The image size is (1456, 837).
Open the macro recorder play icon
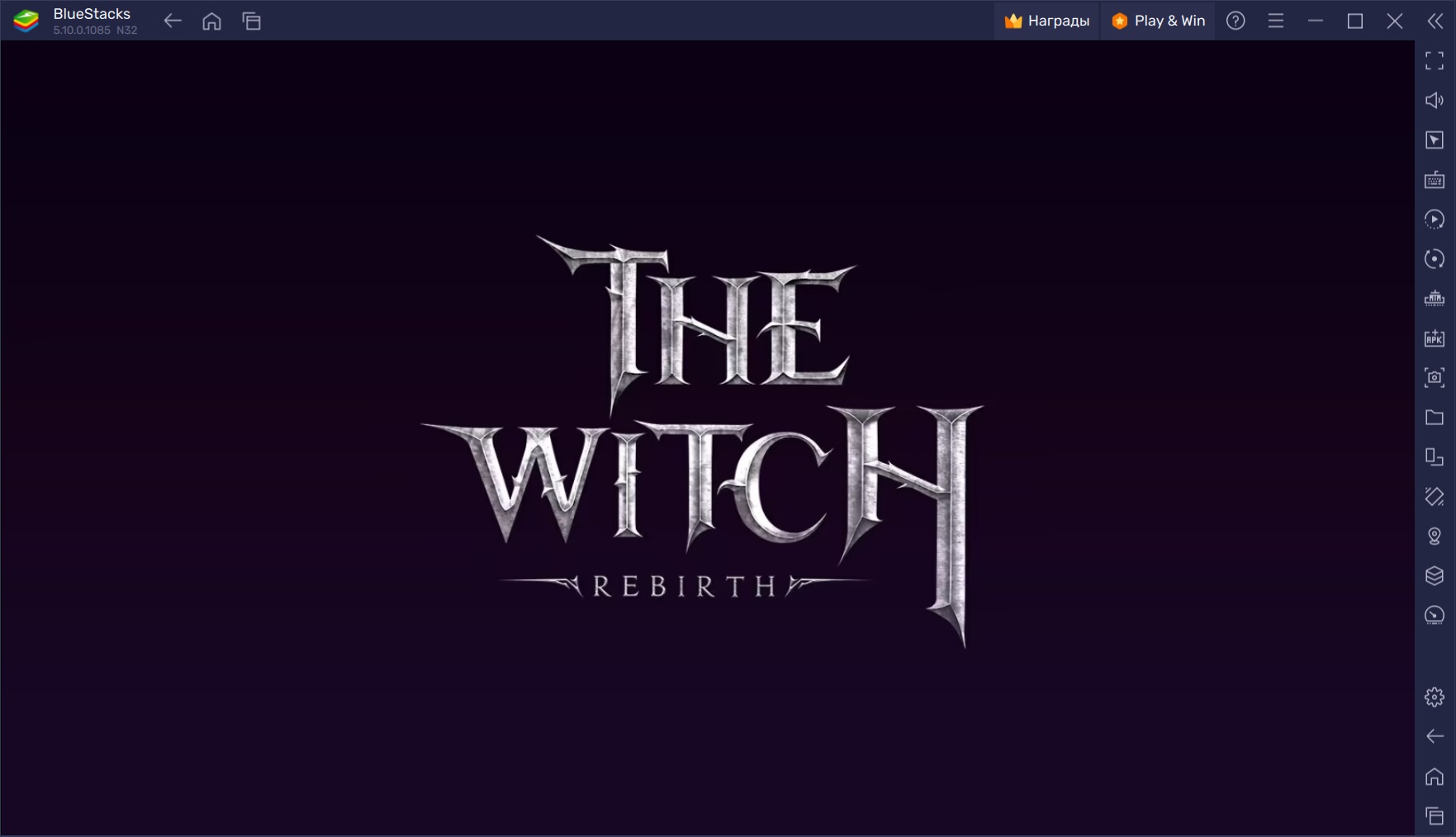tap(1435, 219)
